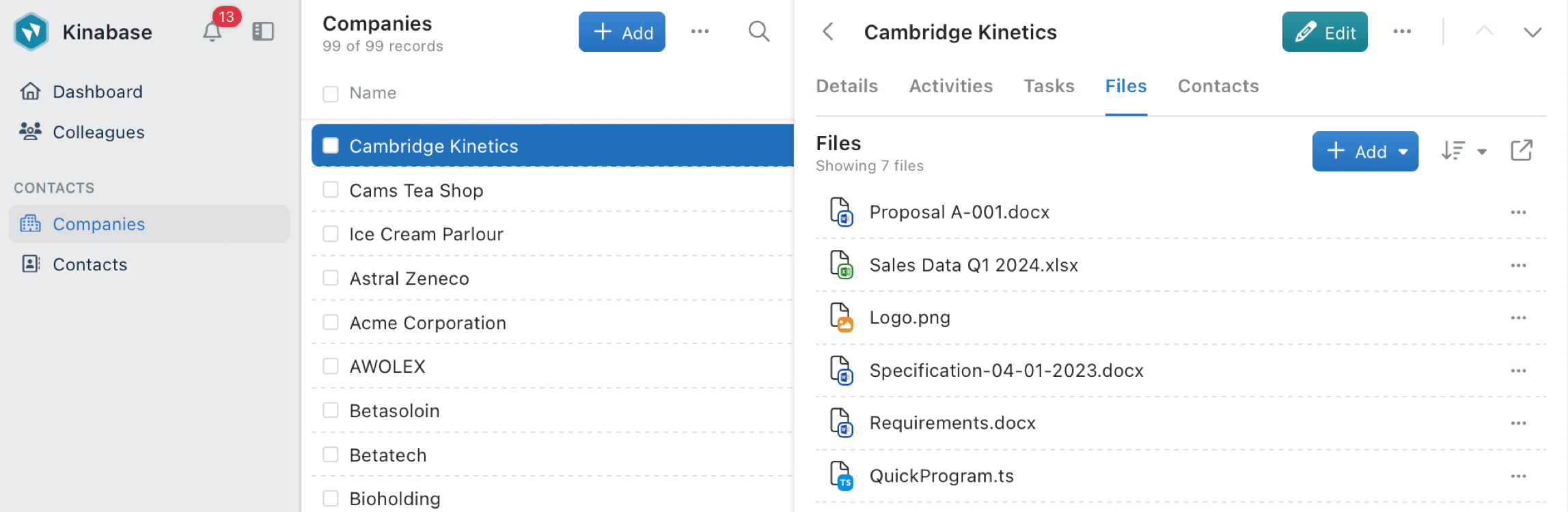Pop out files in external window icon

pos(1522,151)
